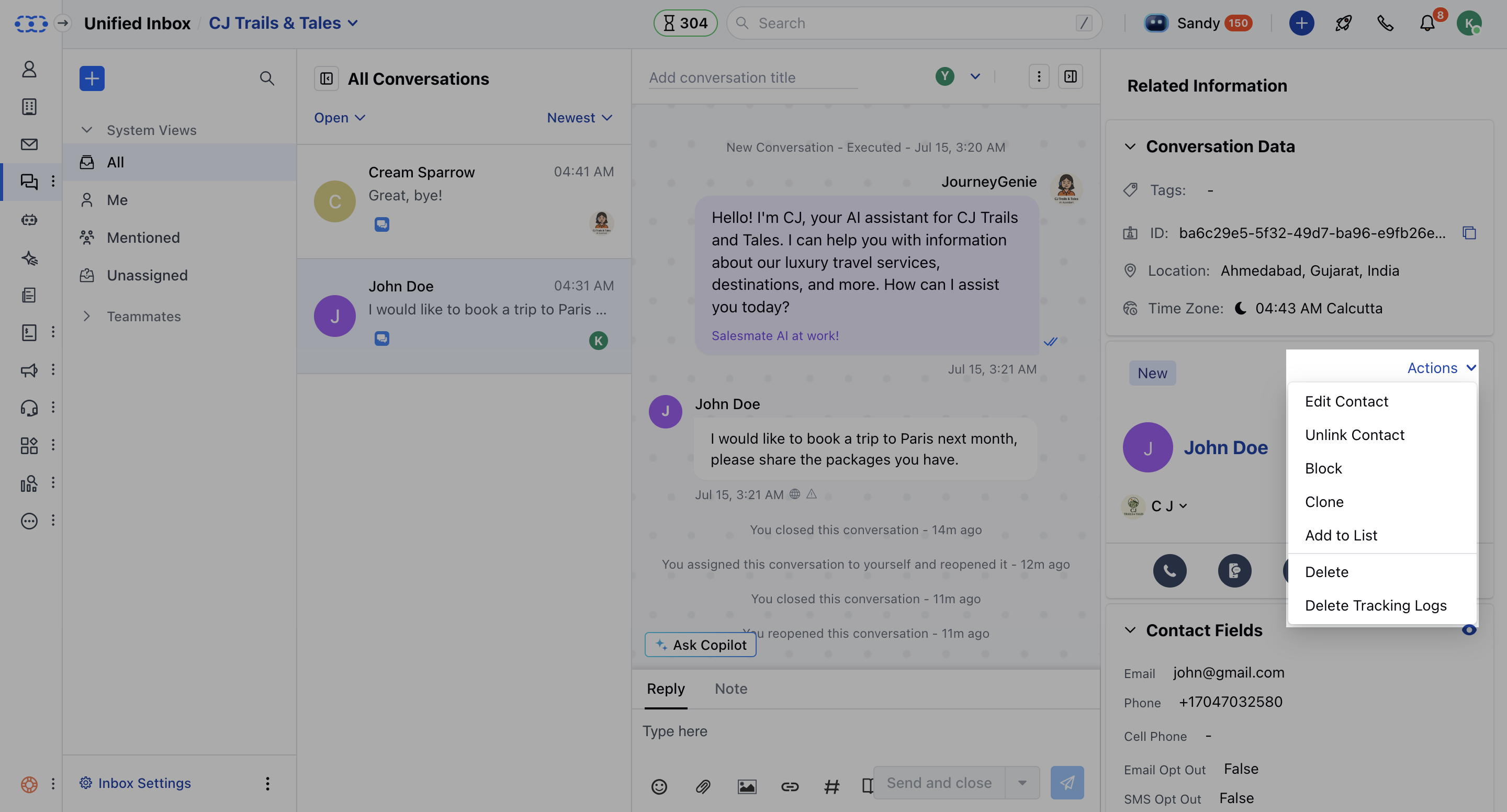The height and width of the screenshot is (812, 1507).
Task: Expand the Teammates section
Action: coord(86,317)
